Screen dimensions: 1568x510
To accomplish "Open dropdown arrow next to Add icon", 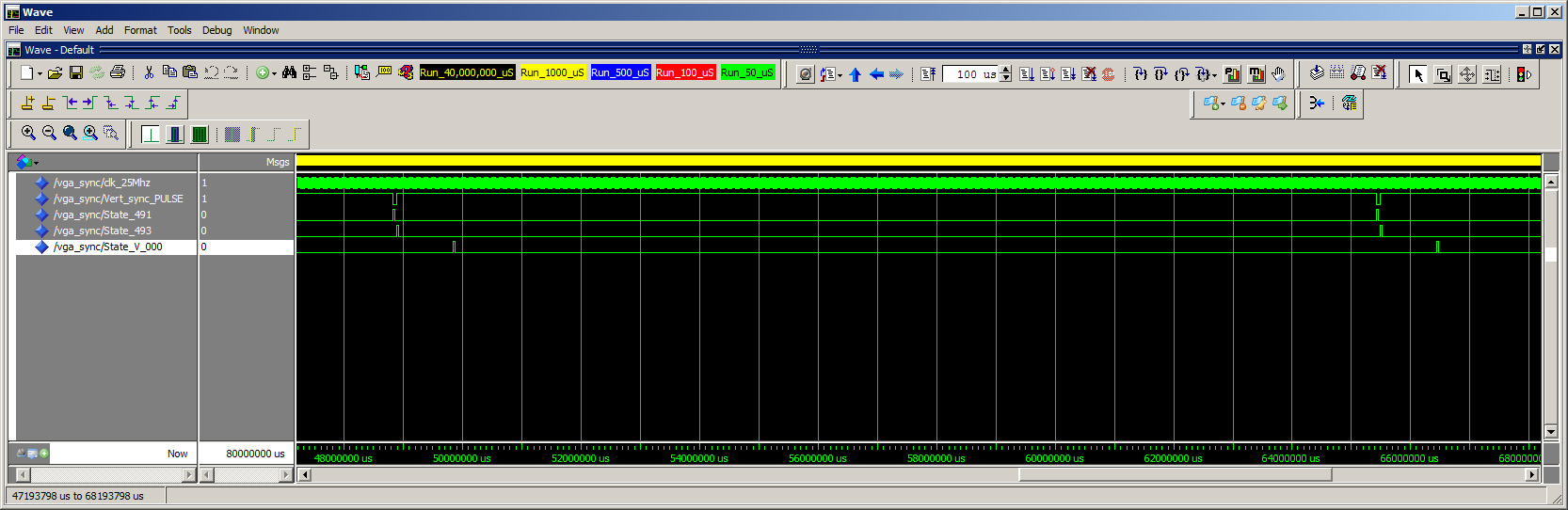I will (274, 73).
